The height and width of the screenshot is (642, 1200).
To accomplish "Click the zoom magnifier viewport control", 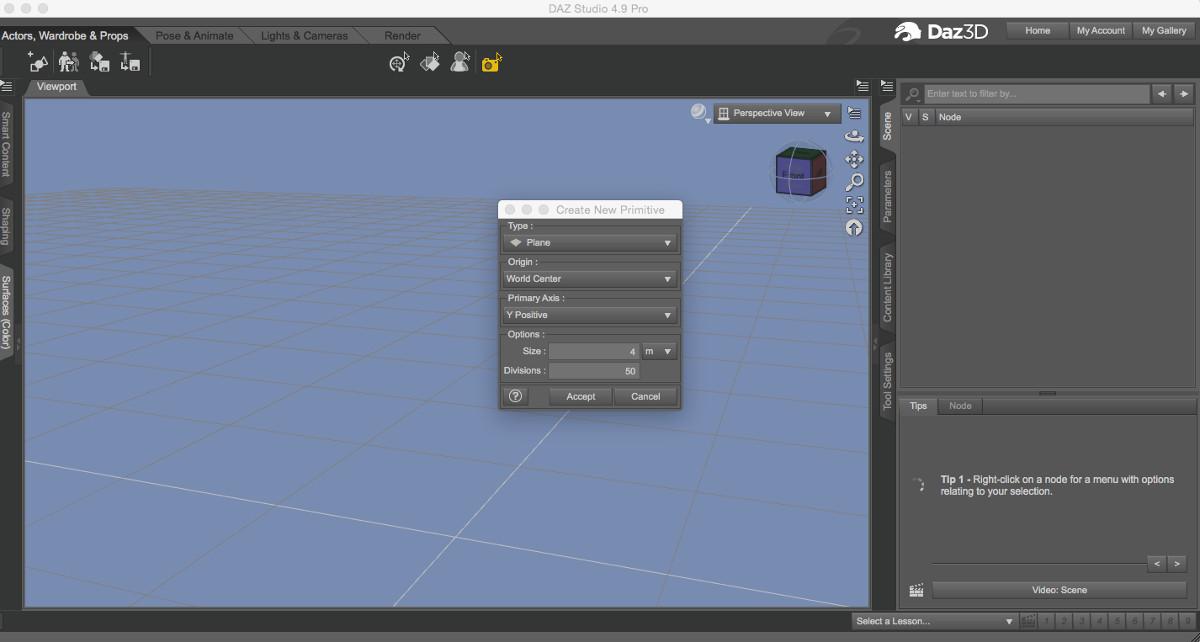I will [854, 182].
